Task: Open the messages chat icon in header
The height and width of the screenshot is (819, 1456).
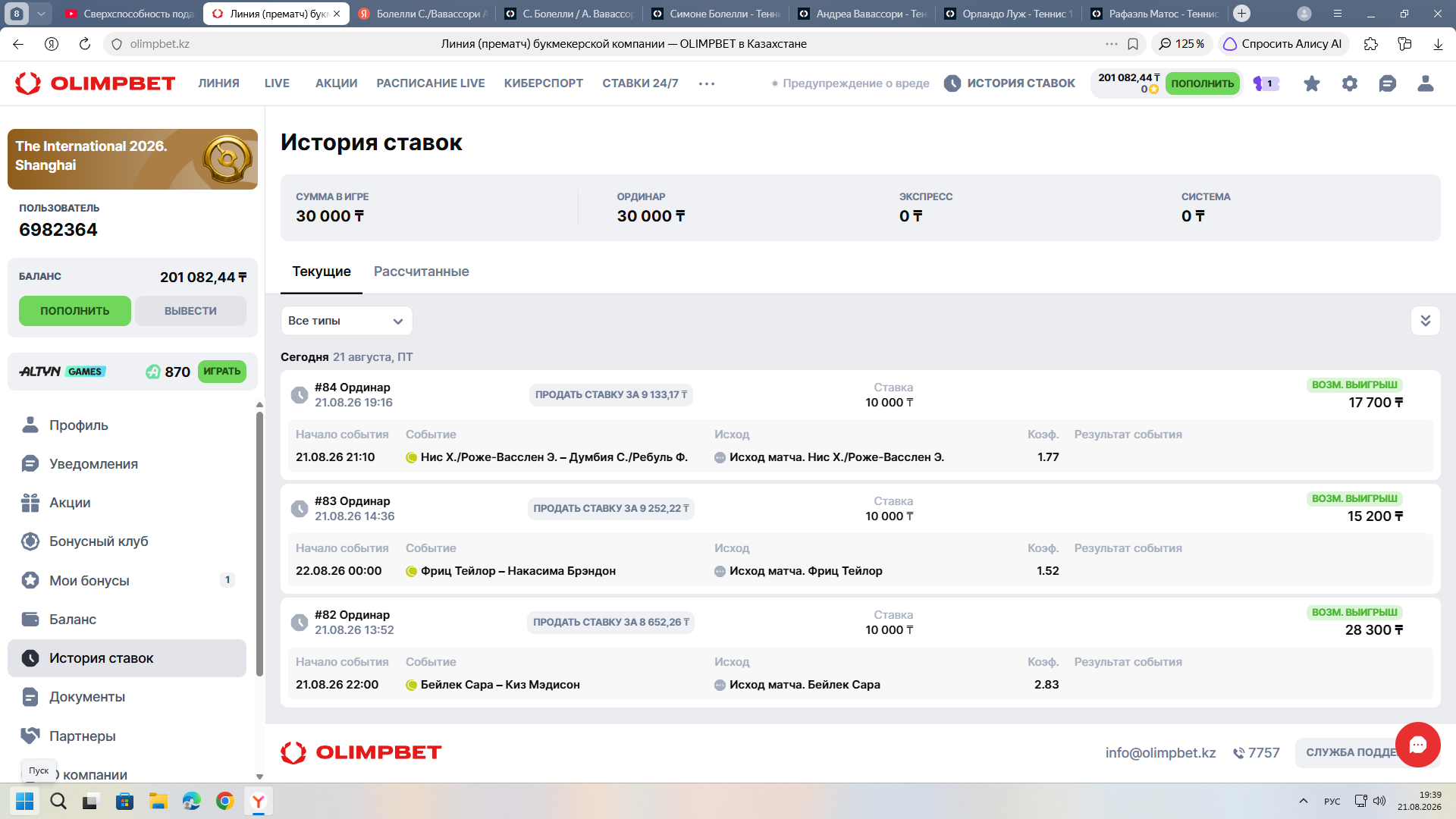Action: pos(1388,83)
